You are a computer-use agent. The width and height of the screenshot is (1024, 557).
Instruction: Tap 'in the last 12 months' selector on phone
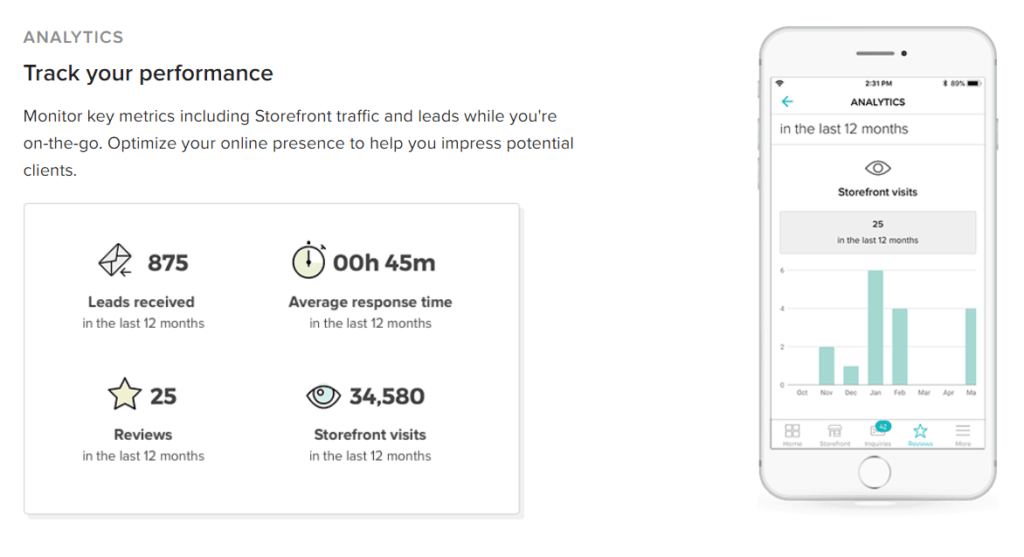pyautogui.click(x=844, y=129)
